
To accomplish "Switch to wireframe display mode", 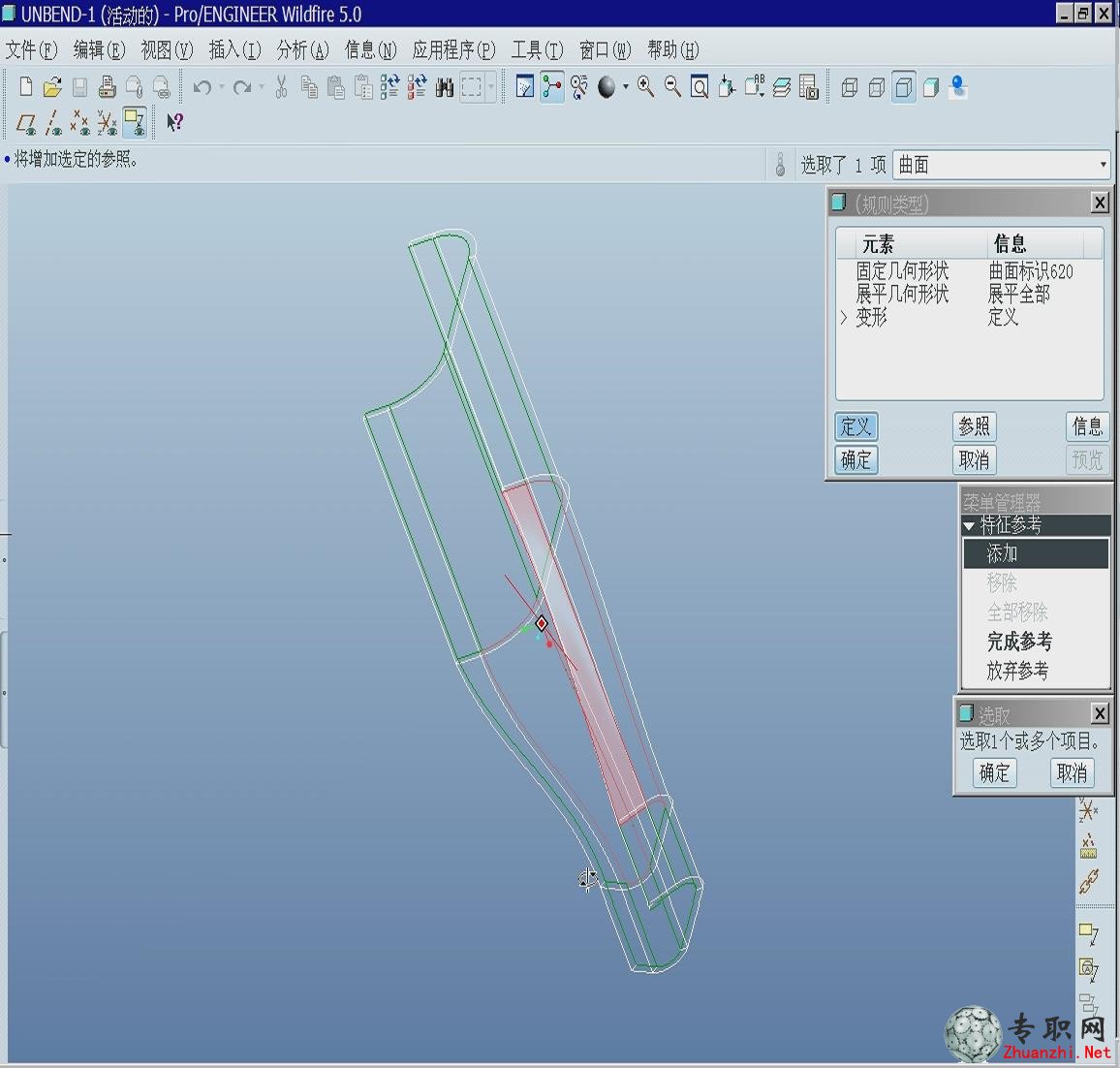I will point(850,87).
